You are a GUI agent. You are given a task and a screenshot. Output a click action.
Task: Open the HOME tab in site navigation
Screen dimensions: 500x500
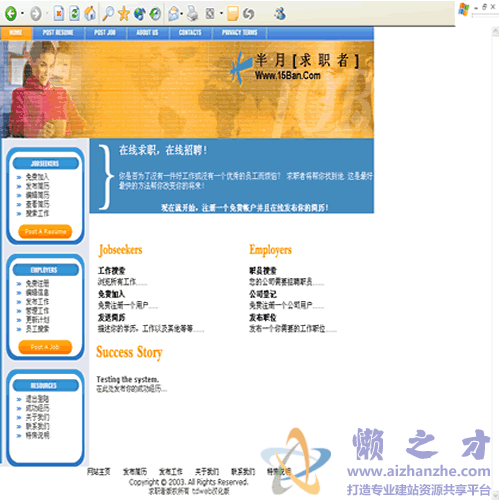16,33
